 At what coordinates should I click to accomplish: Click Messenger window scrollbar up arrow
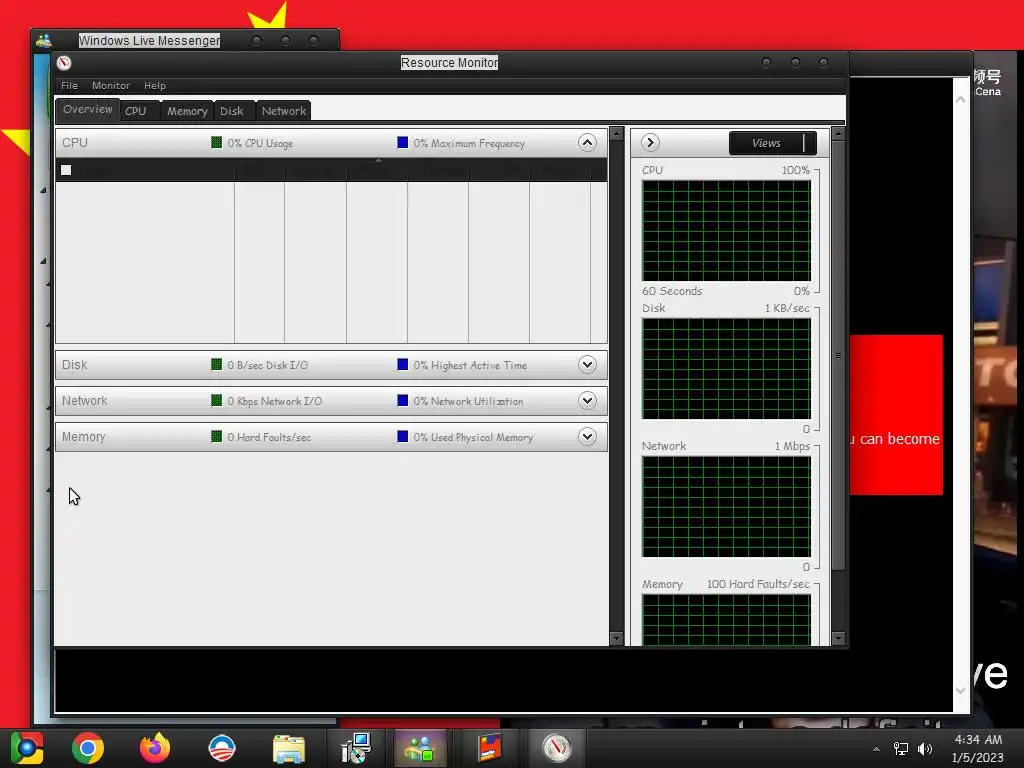[961, 100]
